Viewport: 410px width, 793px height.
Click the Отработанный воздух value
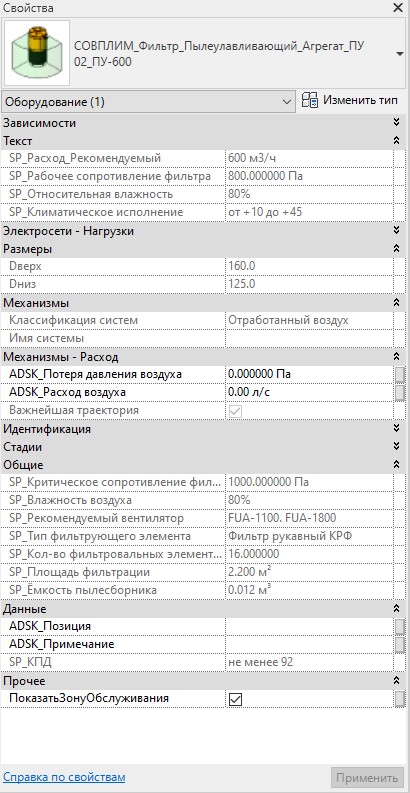[x=288, y=321]
